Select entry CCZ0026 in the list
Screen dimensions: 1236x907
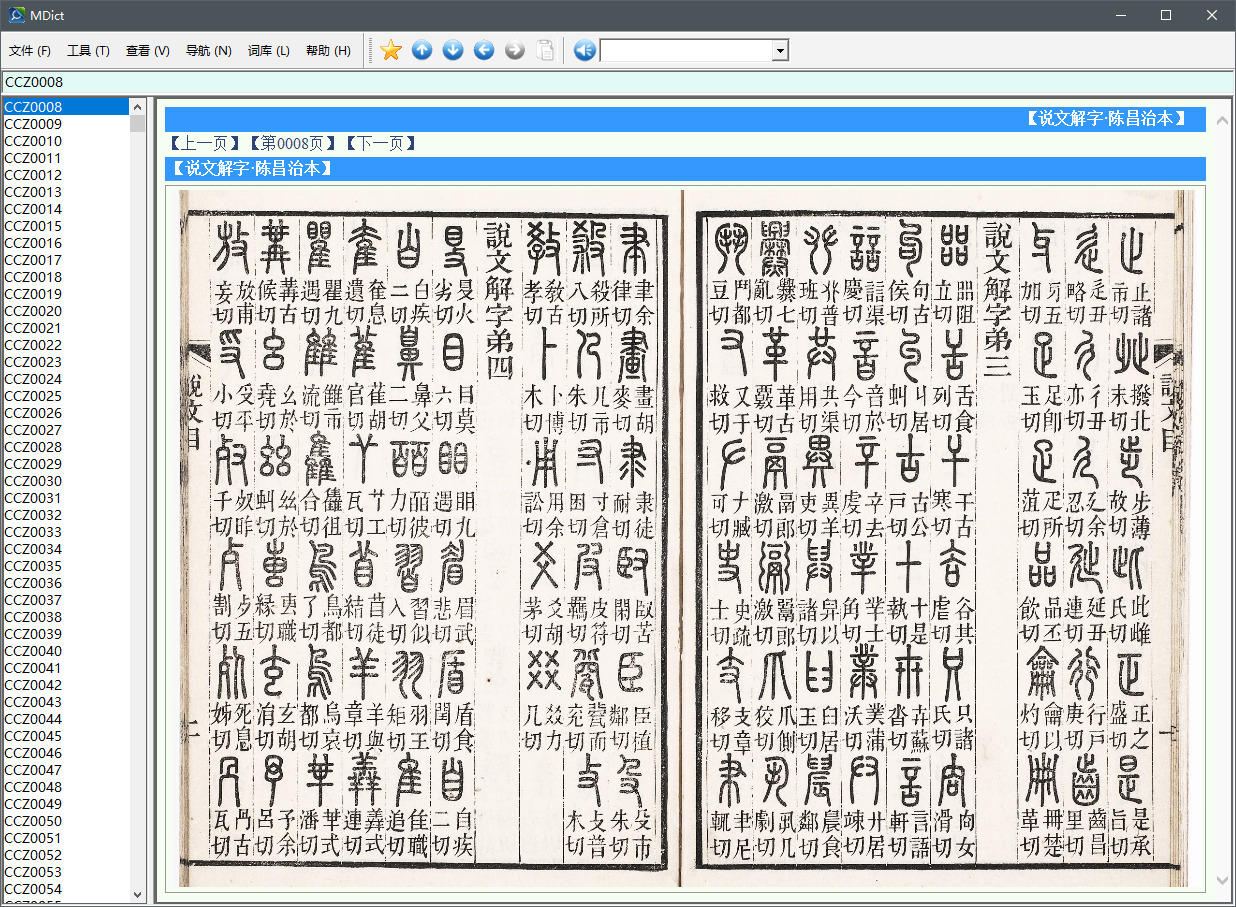pyautogui.click(x=65, y=413)
